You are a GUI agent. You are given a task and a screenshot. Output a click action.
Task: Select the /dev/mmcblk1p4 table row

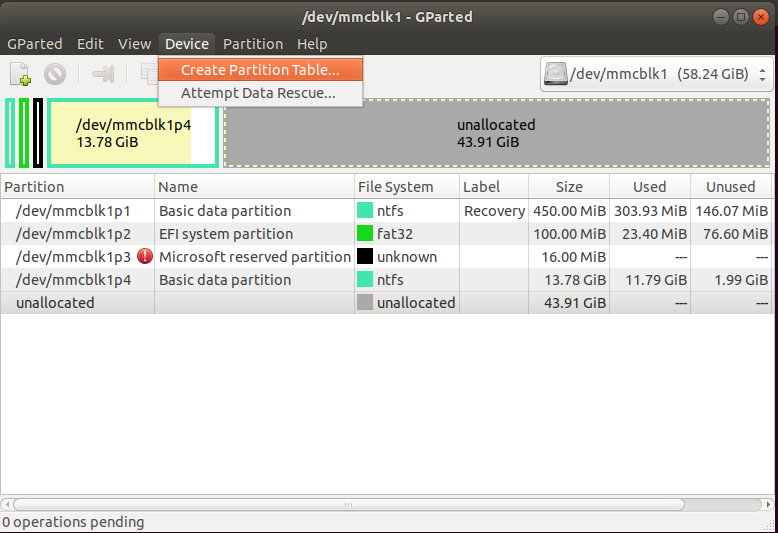pos(387,280)
